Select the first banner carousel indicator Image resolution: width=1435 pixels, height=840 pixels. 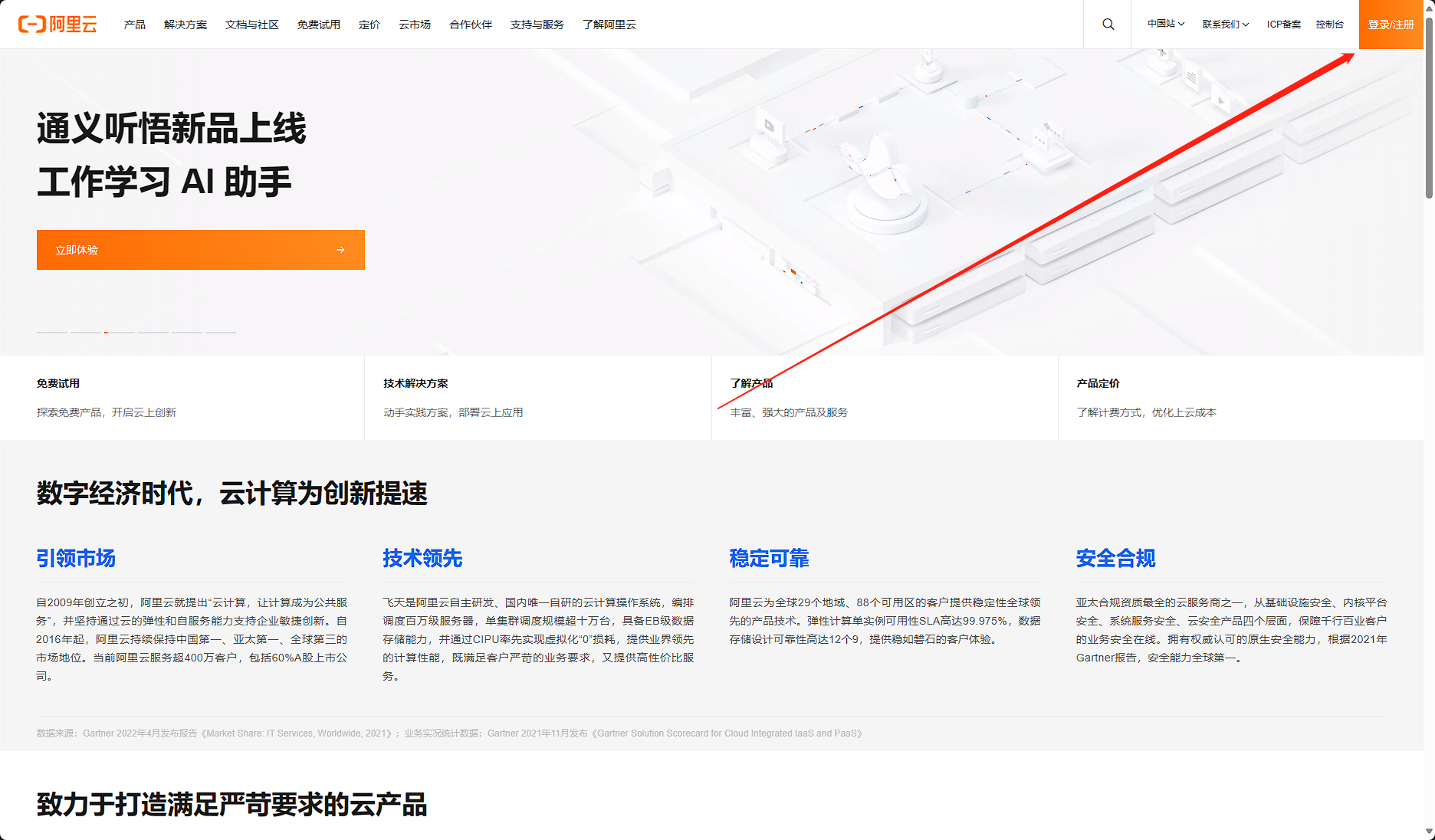(x=52, y=332)
